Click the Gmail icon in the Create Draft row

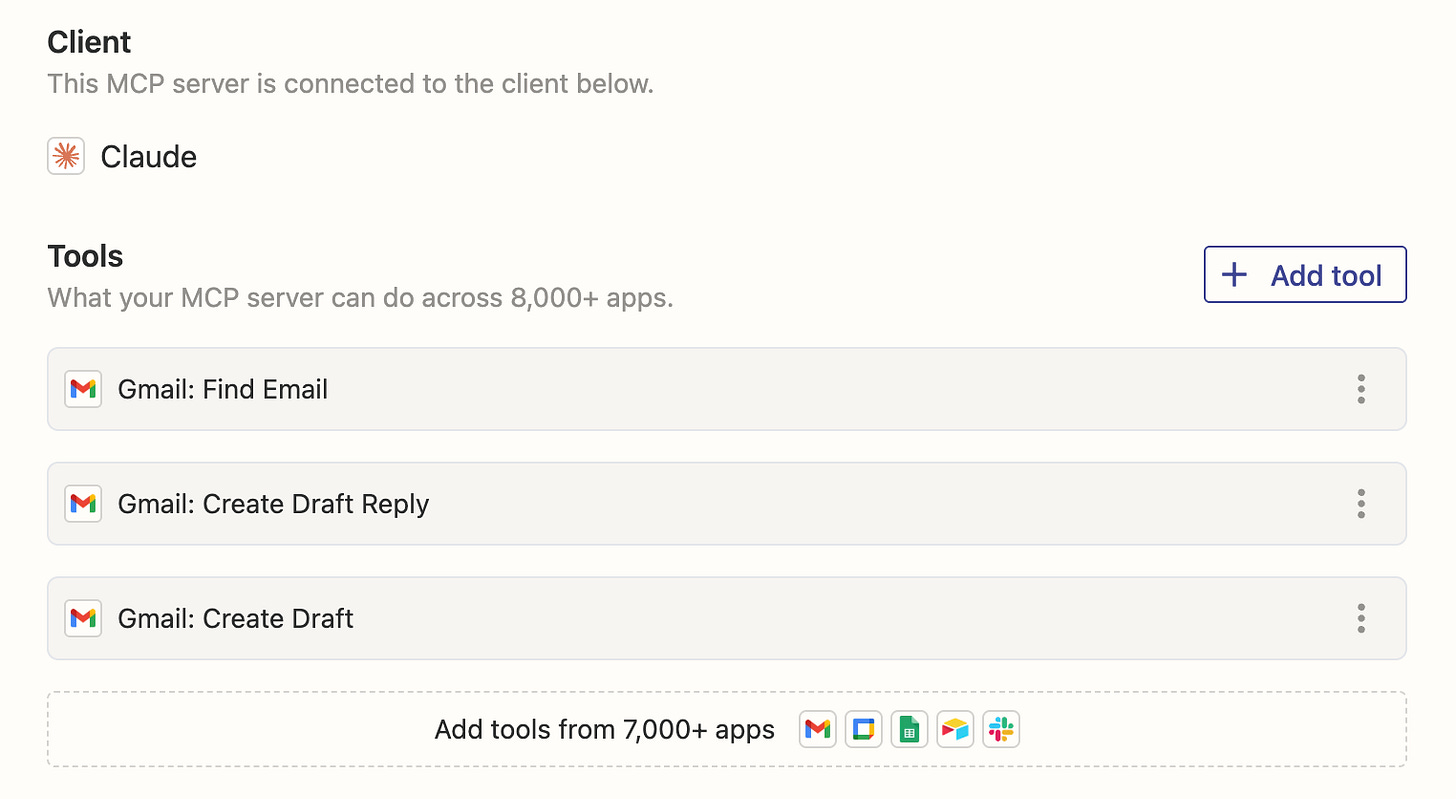(83, 619)
